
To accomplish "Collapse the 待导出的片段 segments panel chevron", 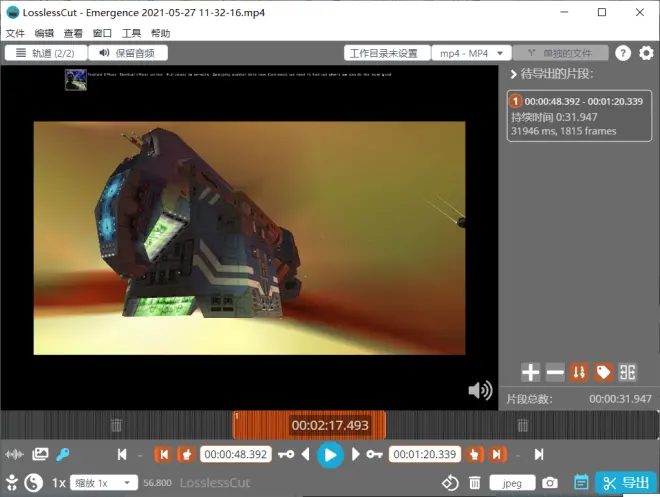I will tap(513, 74).
